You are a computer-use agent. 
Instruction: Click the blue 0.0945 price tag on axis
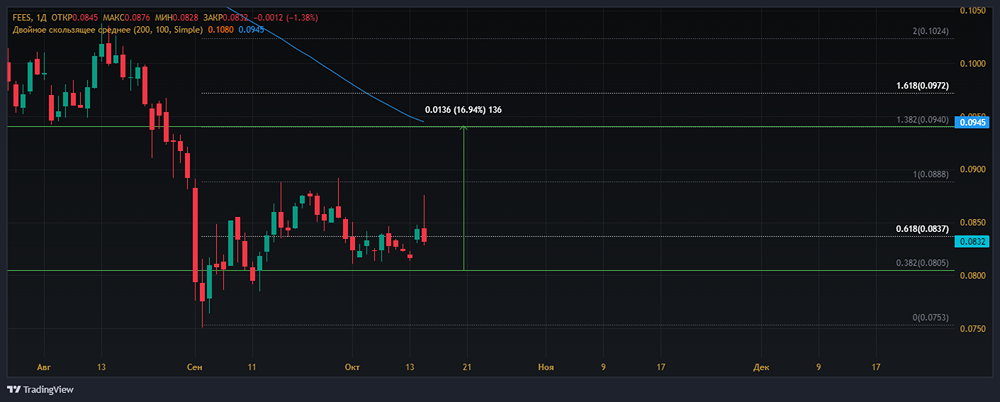click(x=971, y=123)
